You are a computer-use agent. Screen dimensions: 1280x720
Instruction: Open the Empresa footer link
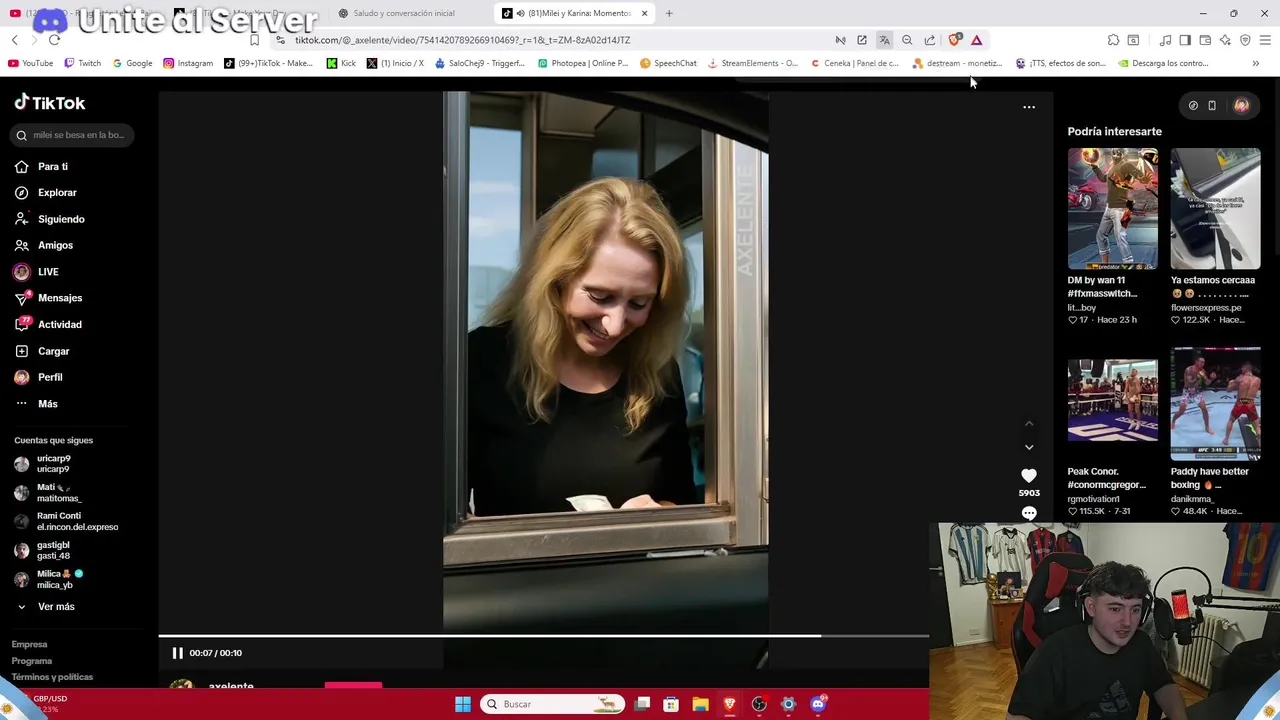30,644
